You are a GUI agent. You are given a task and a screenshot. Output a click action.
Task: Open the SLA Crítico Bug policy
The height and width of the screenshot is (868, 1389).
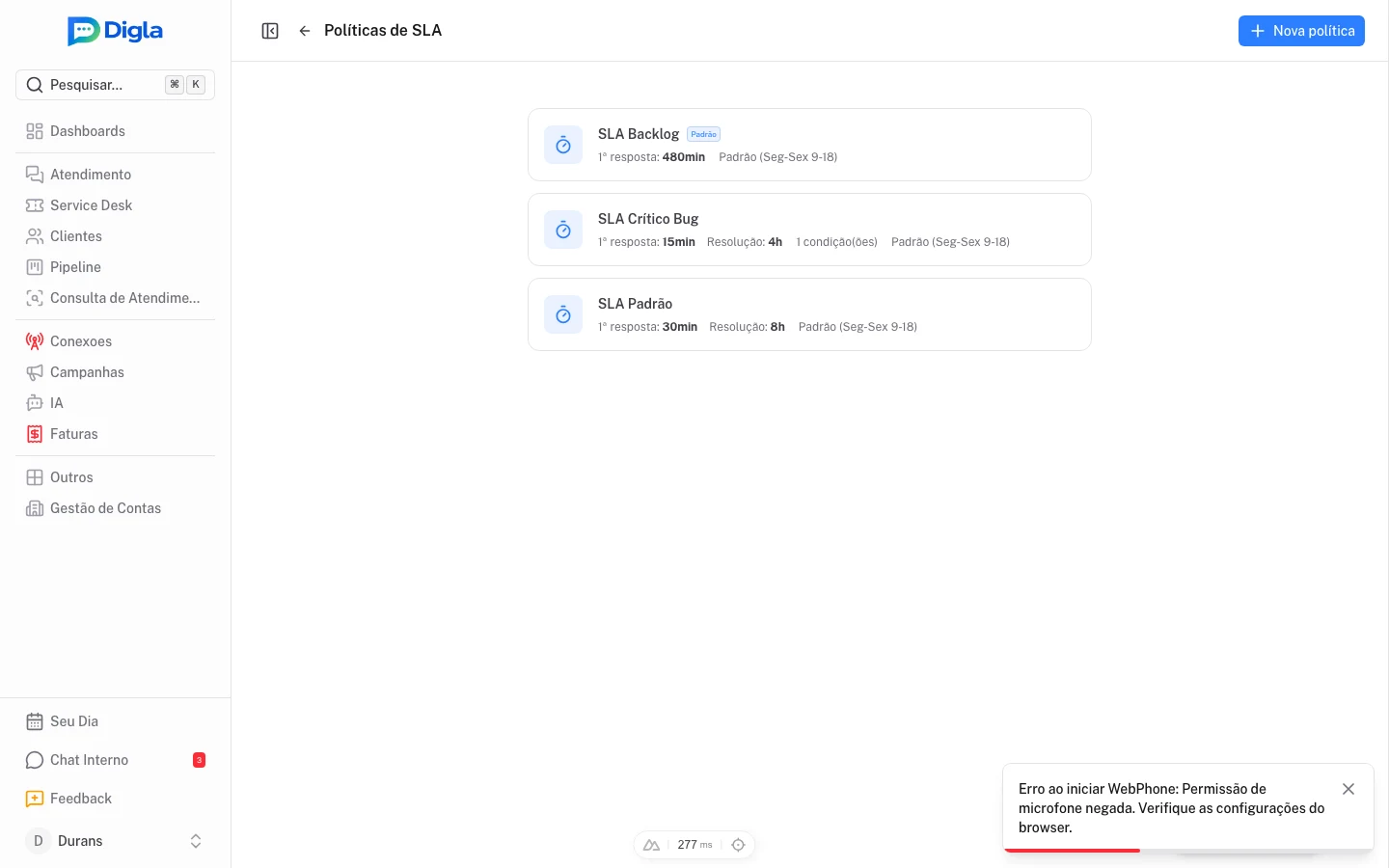coord(809,230)
